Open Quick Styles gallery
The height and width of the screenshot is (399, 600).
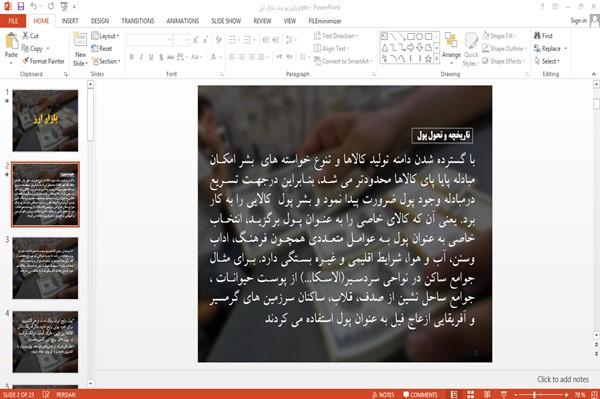471,49
